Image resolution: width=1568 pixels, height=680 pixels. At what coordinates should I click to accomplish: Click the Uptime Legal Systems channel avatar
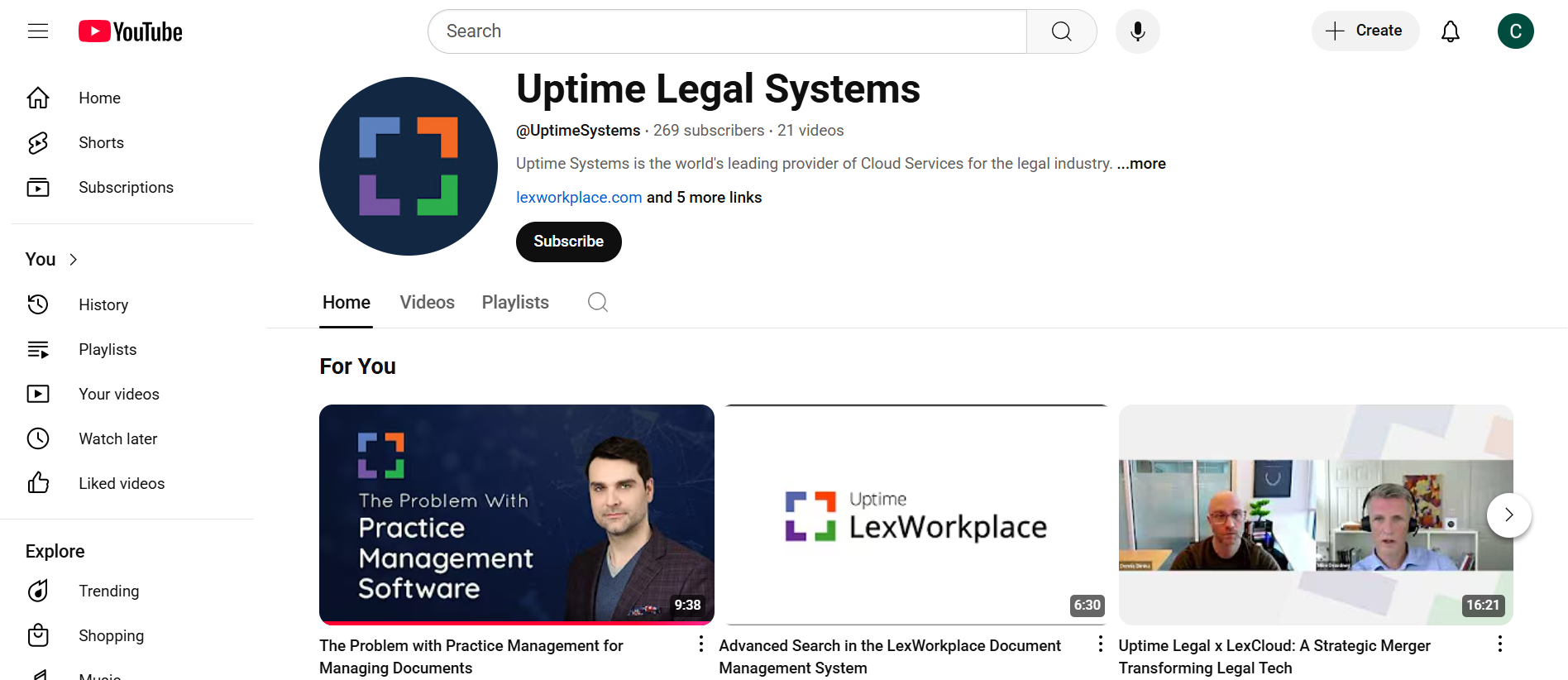point(409,166)
